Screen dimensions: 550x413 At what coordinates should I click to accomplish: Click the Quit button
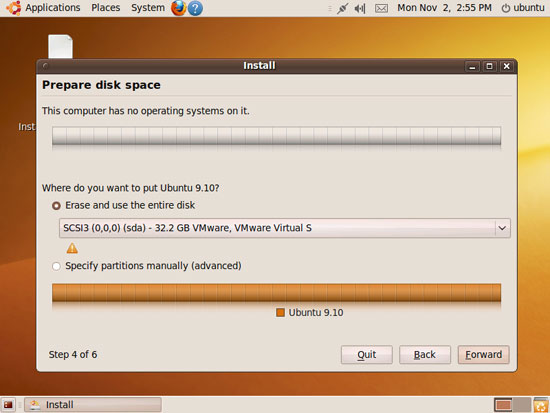(x=367, y=354)
